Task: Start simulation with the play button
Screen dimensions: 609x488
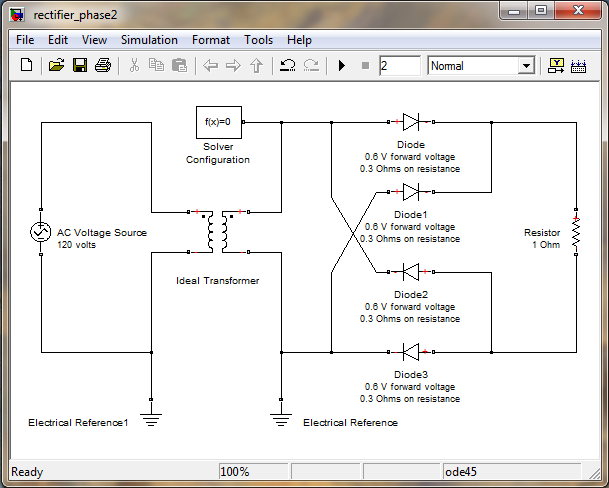Action: 341,66
